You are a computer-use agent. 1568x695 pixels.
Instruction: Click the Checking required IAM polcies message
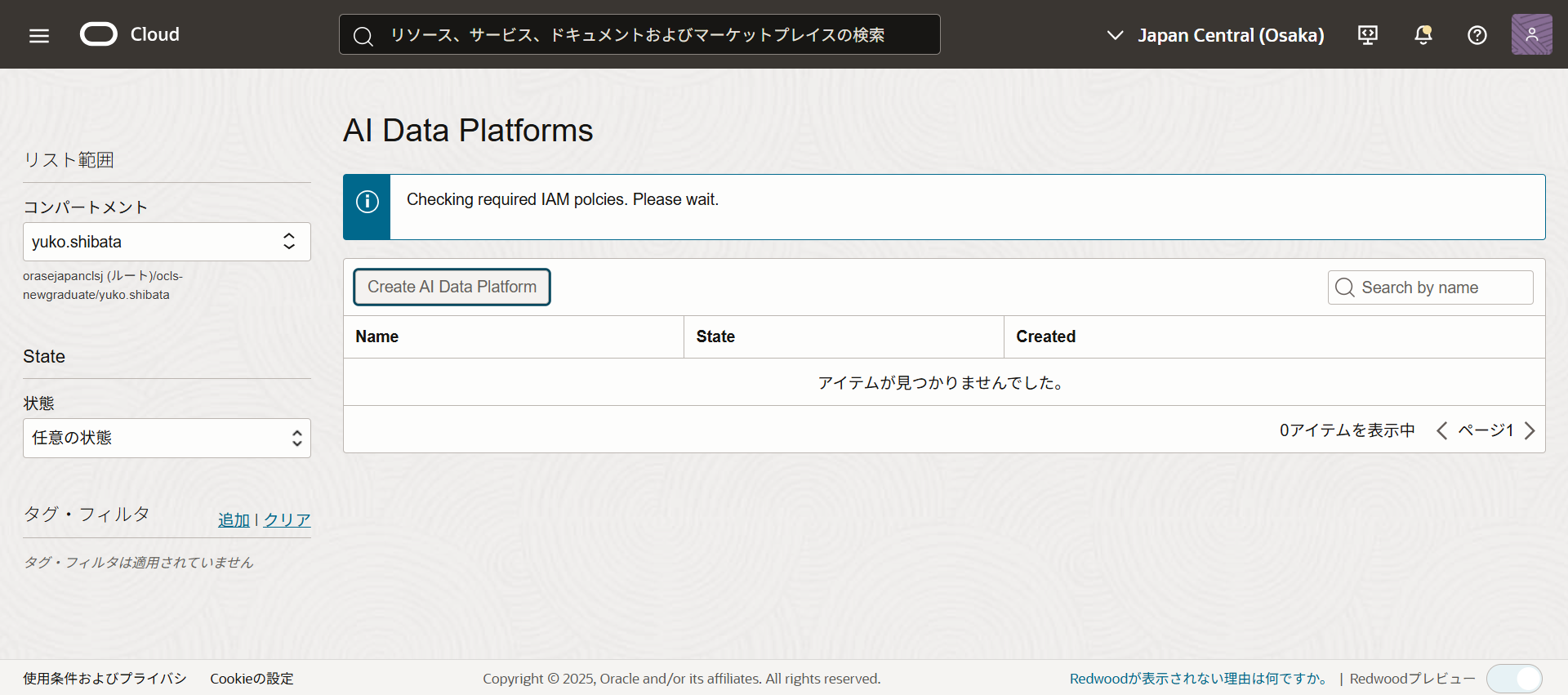563,199
